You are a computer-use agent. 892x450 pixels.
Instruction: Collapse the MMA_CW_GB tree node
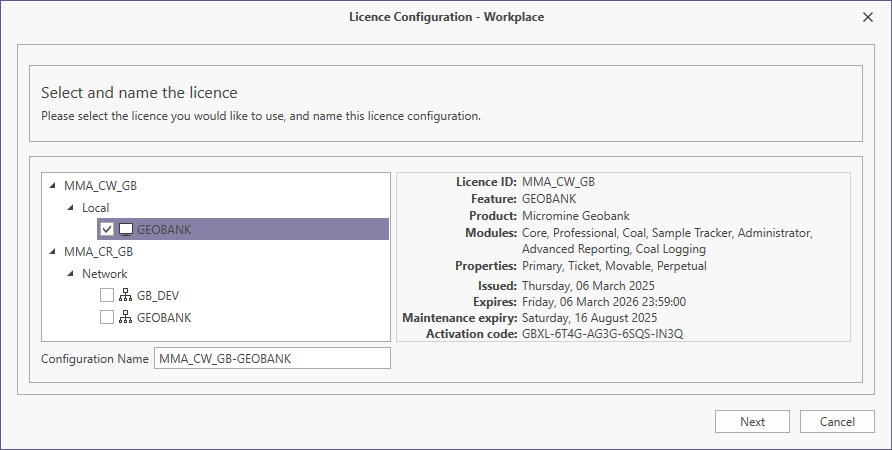[53, 185]
